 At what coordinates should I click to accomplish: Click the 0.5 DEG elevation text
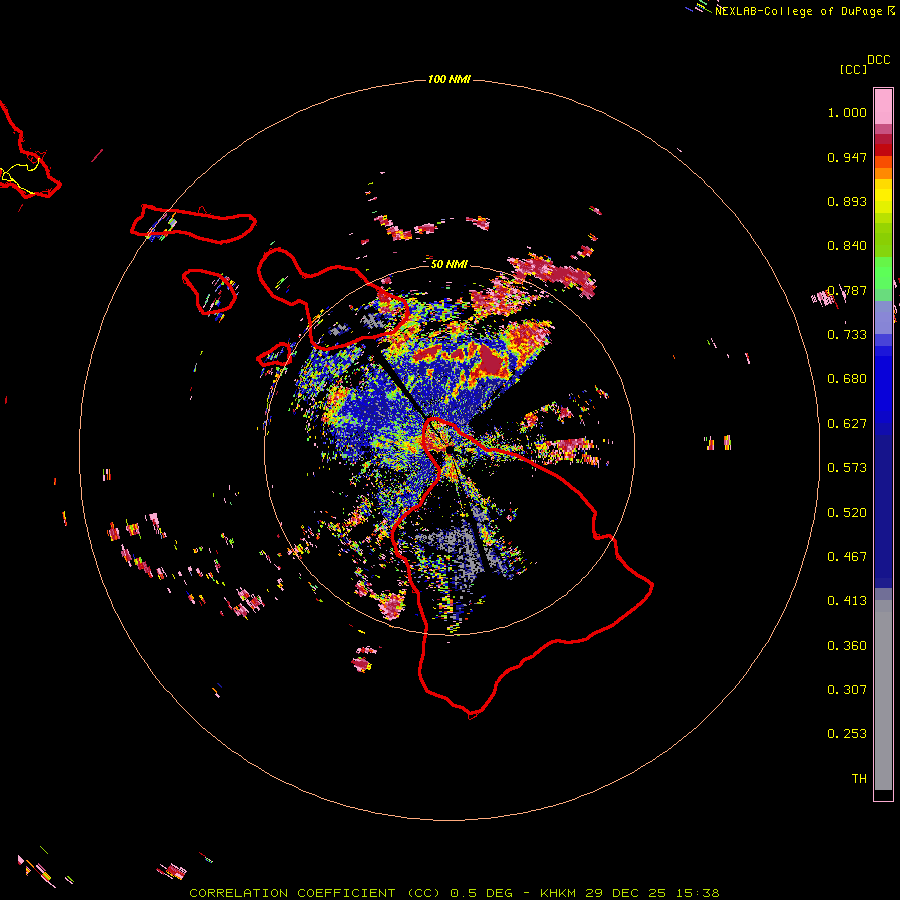[481, 893]
